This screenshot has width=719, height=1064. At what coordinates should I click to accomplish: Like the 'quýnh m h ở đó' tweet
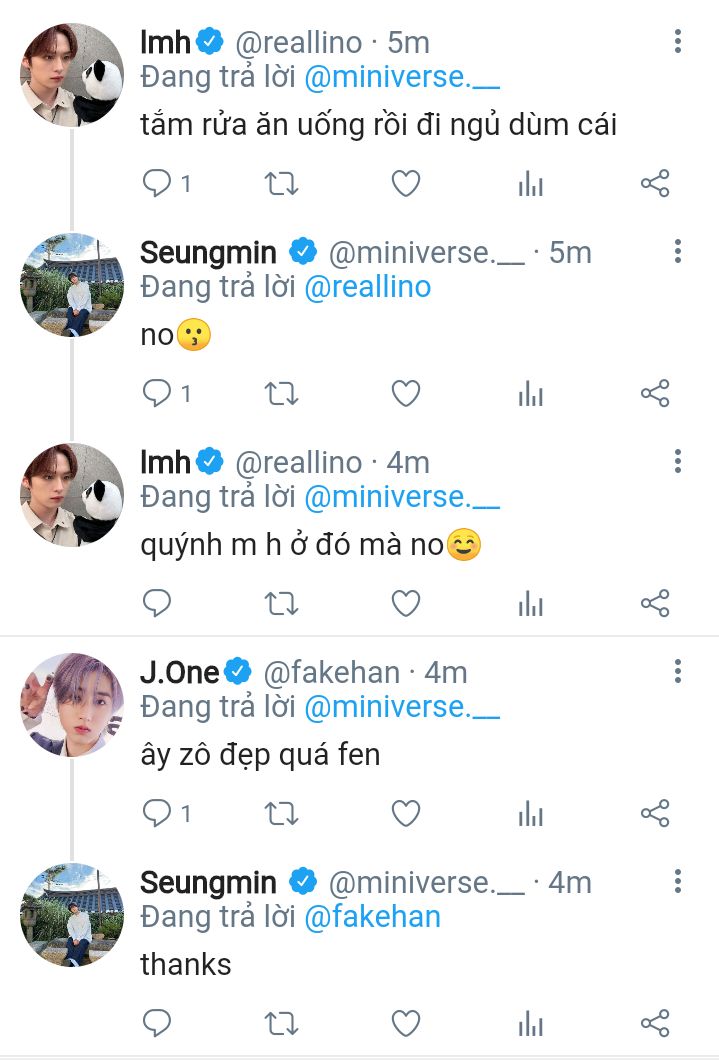(x=405, y=604)
